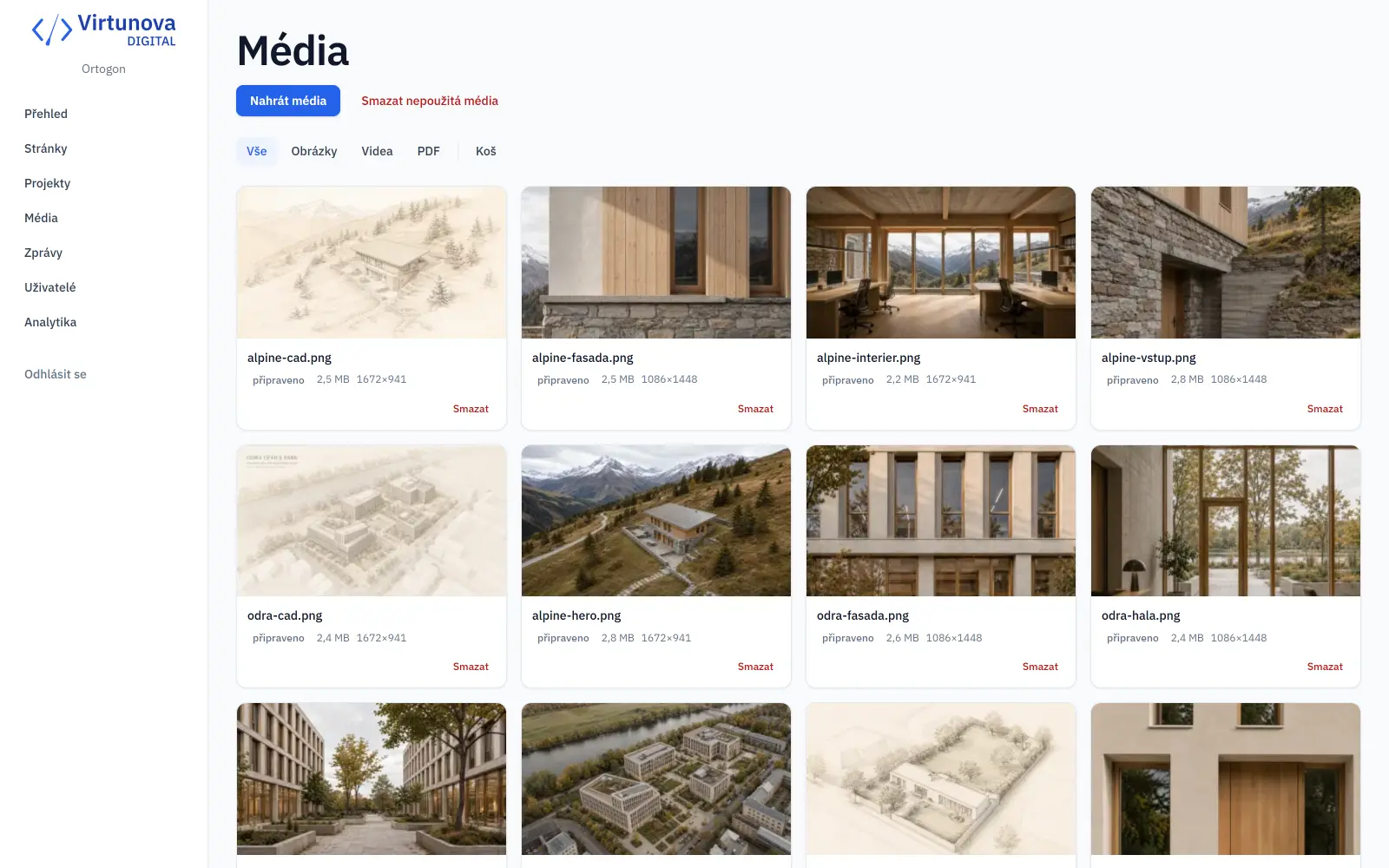1389x868 pixels.
Task: Switch to the Obrázky tab
Action: coord(314,151)
